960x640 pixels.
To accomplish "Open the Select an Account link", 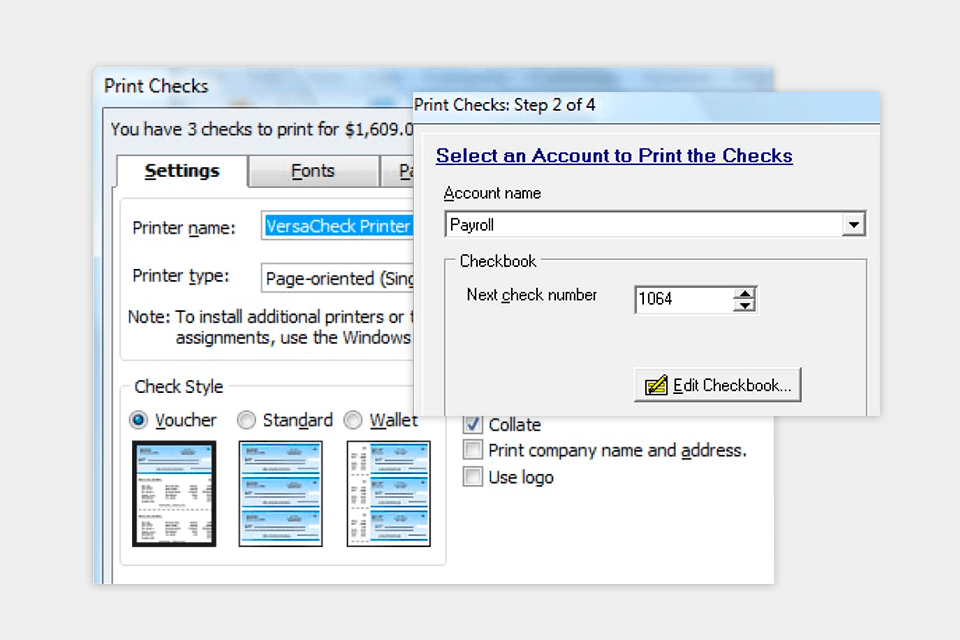I will 614,156.
